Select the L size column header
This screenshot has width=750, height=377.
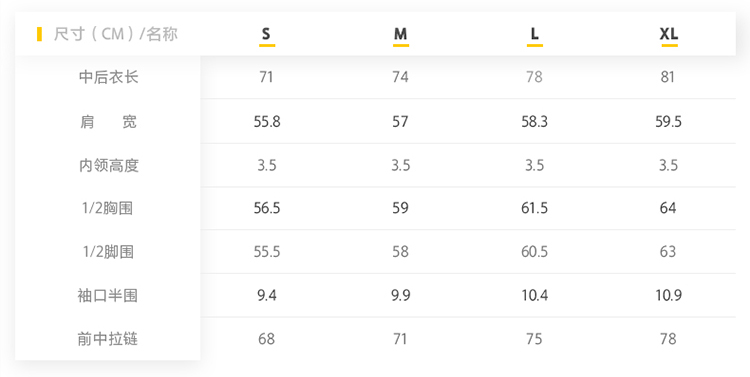click(534, 34)
